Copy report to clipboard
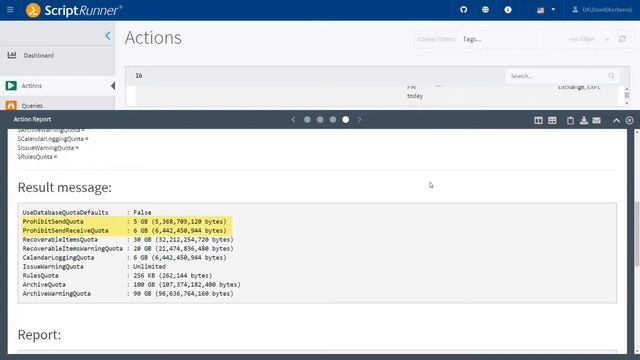The width and height of the screenshot is (640, 360). click(x=570, y=120)
